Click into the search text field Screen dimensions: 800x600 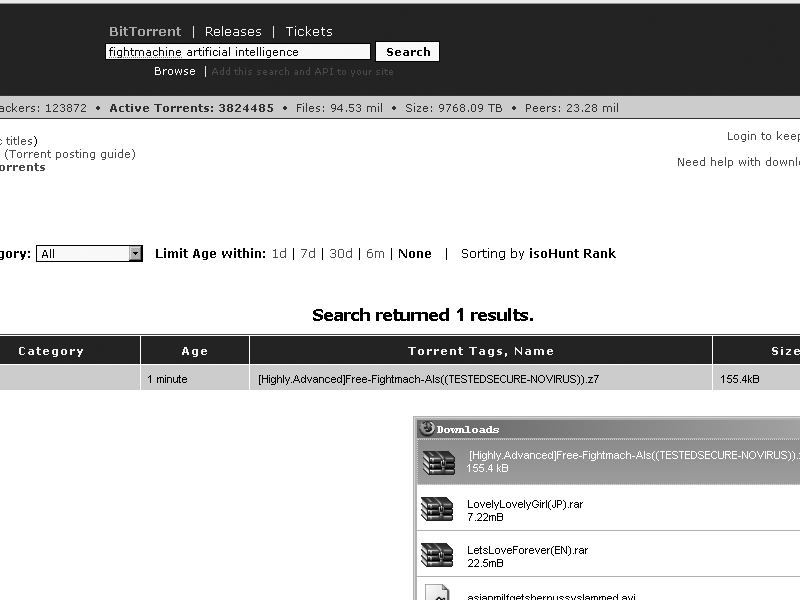[238, 52]
